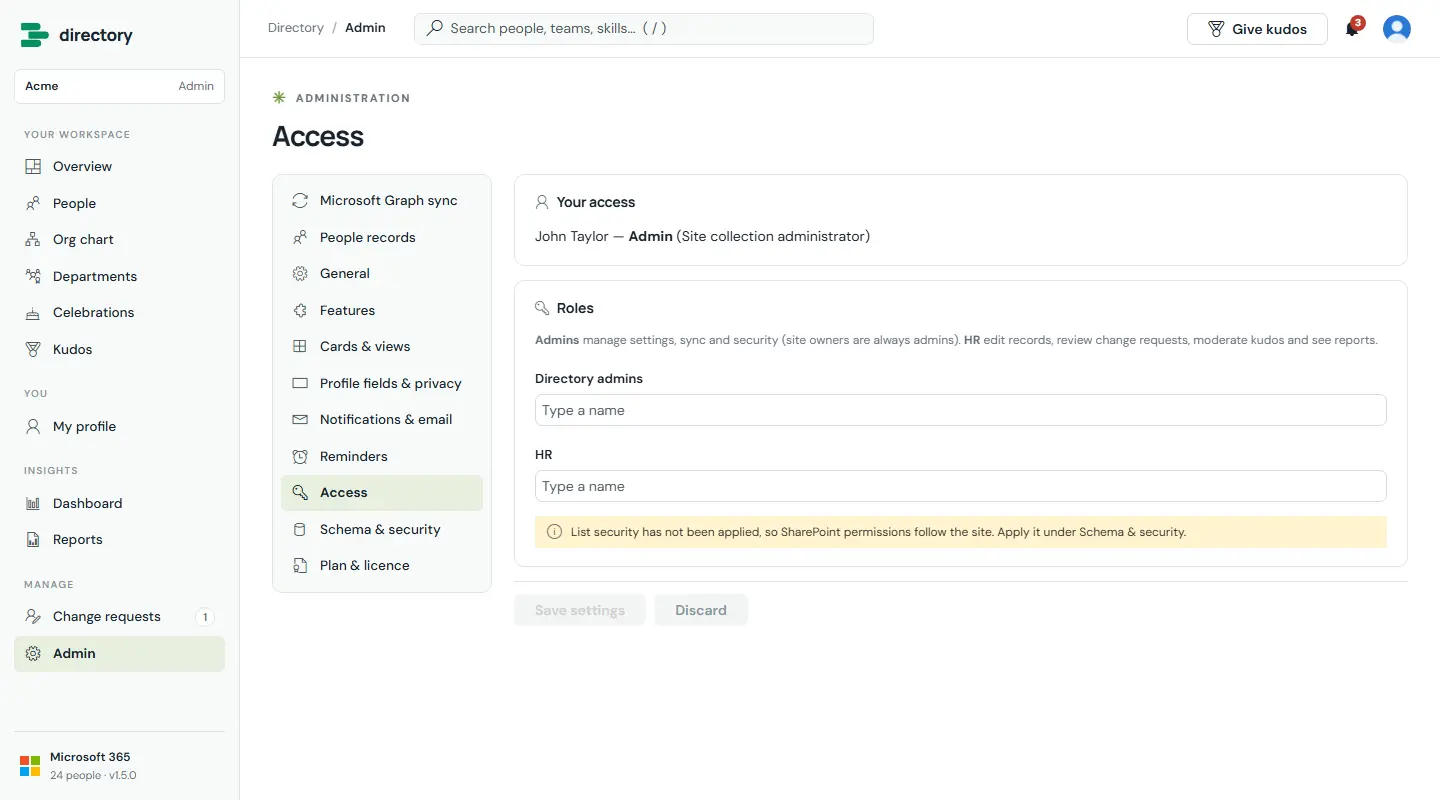
Task: Click the Reports document icon
Action: point(33,539)
